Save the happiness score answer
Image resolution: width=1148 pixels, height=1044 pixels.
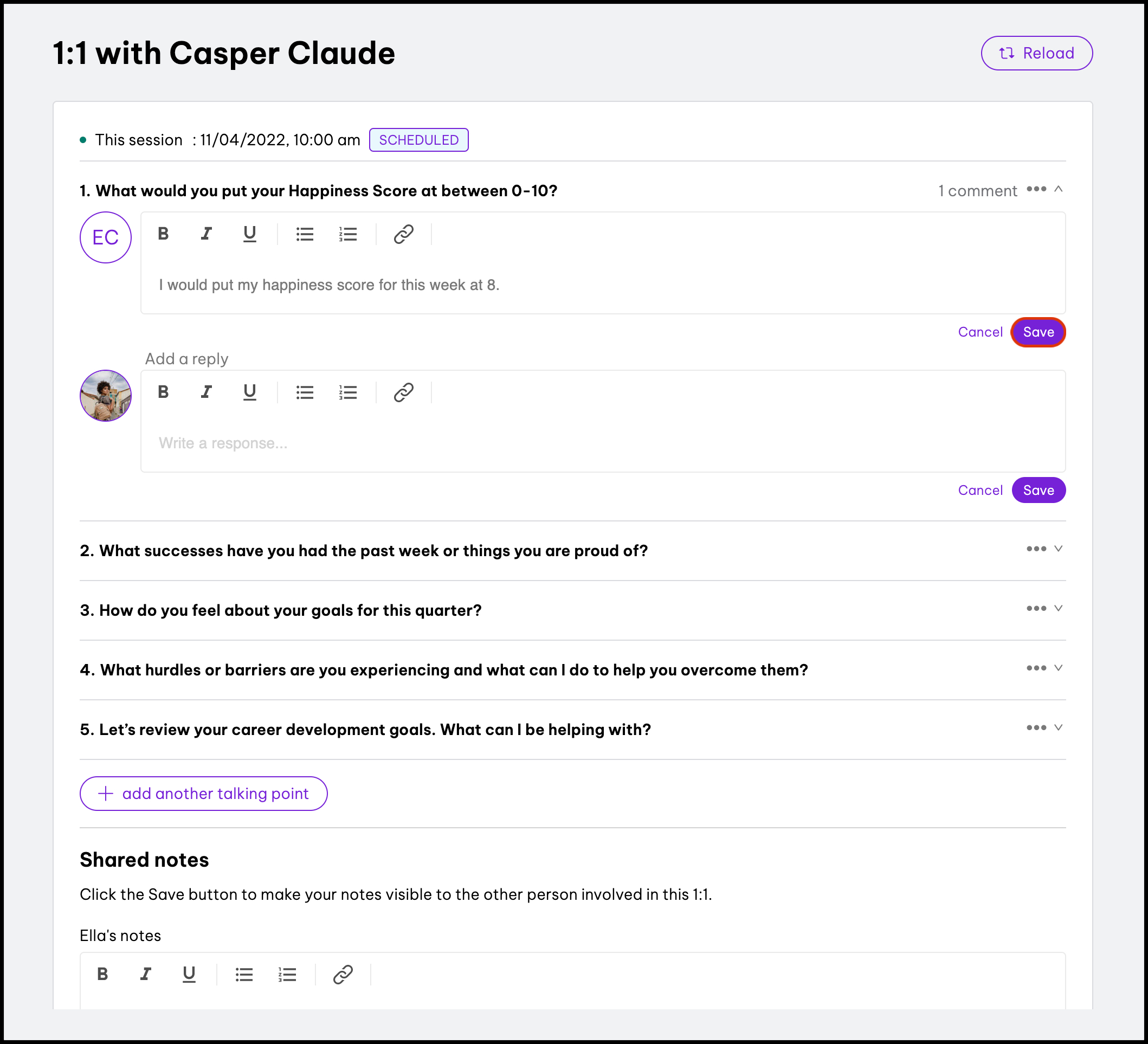[x=1037, y=332]
